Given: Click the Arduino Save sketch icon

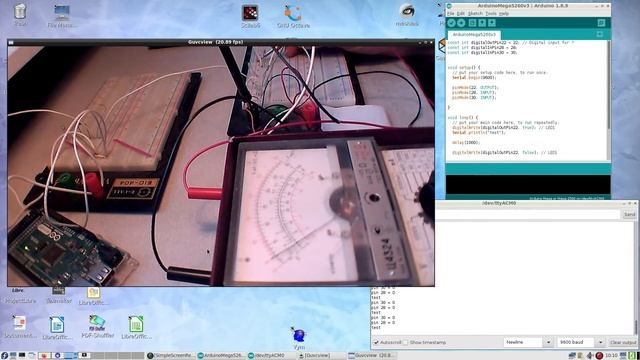Looking at the screenshot, I should coord(492,23).
